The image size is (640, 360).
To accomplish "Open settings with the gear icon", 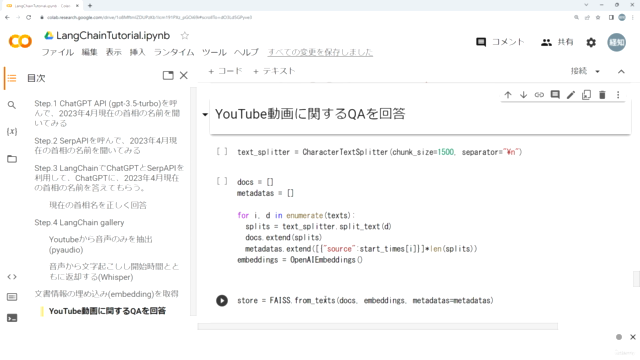I will pyautogui.click(x=591, y=42).
